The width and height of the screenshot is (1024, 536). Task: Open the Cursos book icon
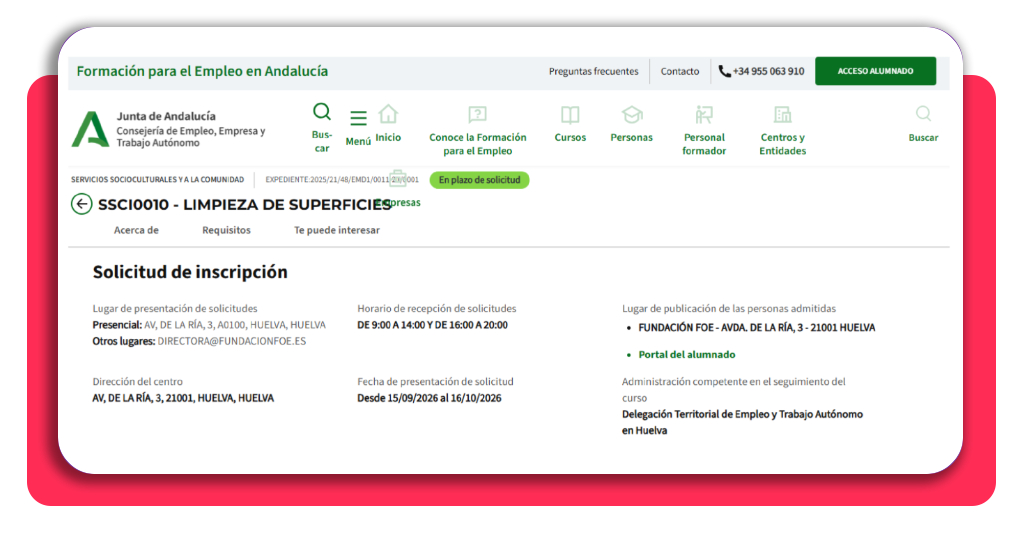click(570, 115)
